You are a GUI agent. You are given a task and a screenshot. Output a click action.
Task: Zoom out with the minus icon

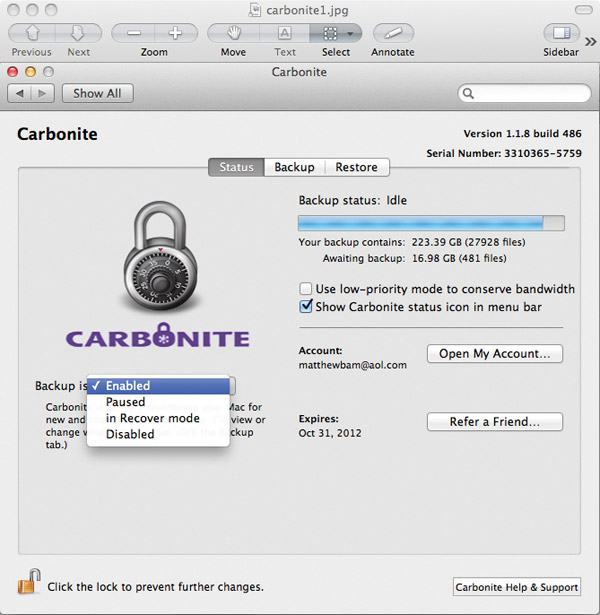[134, 33]
